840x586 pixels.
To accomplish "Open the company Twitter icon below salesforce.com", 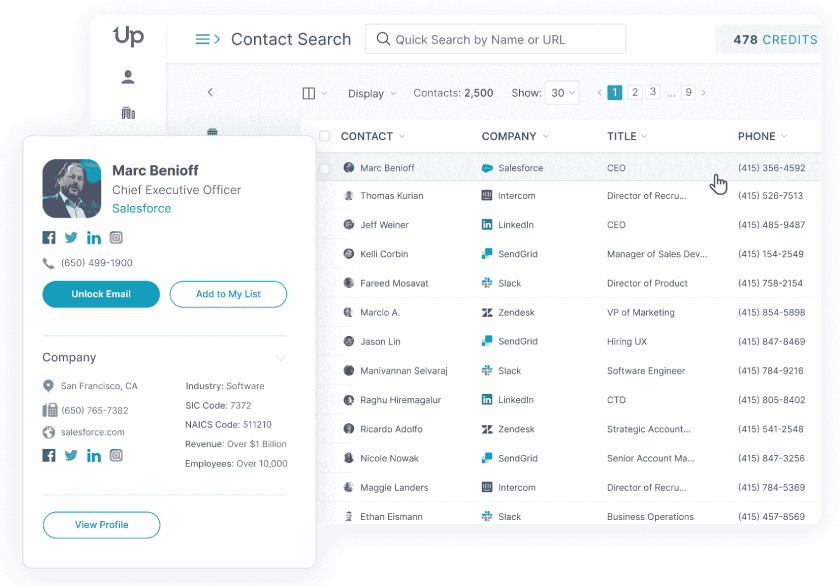I will (x=71, y=455).
